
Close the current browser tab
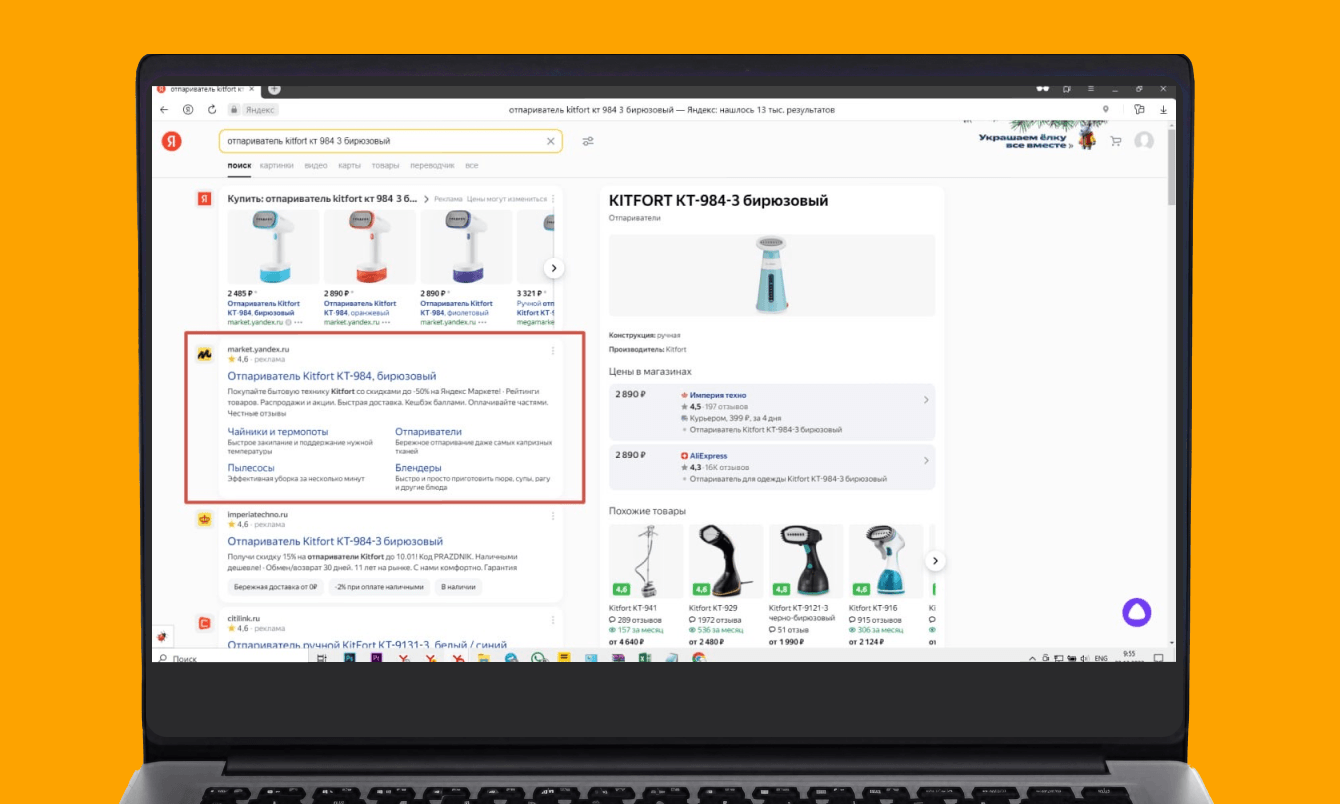click(x=251, y=89)
